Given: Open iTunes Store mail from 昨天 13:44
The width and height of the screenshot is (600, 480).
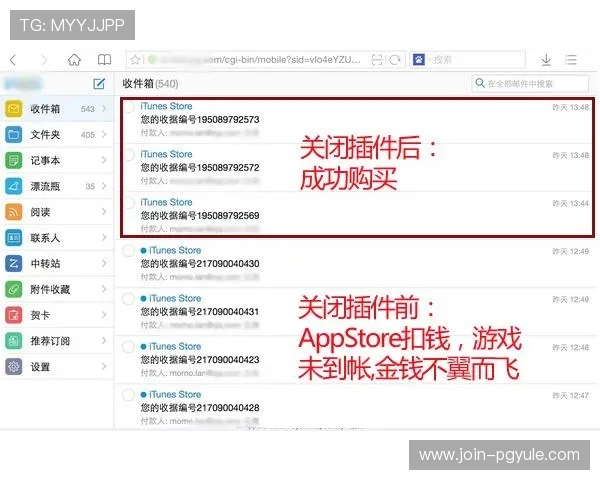Looking at the screenshot, I should click(x=357, y=214).
